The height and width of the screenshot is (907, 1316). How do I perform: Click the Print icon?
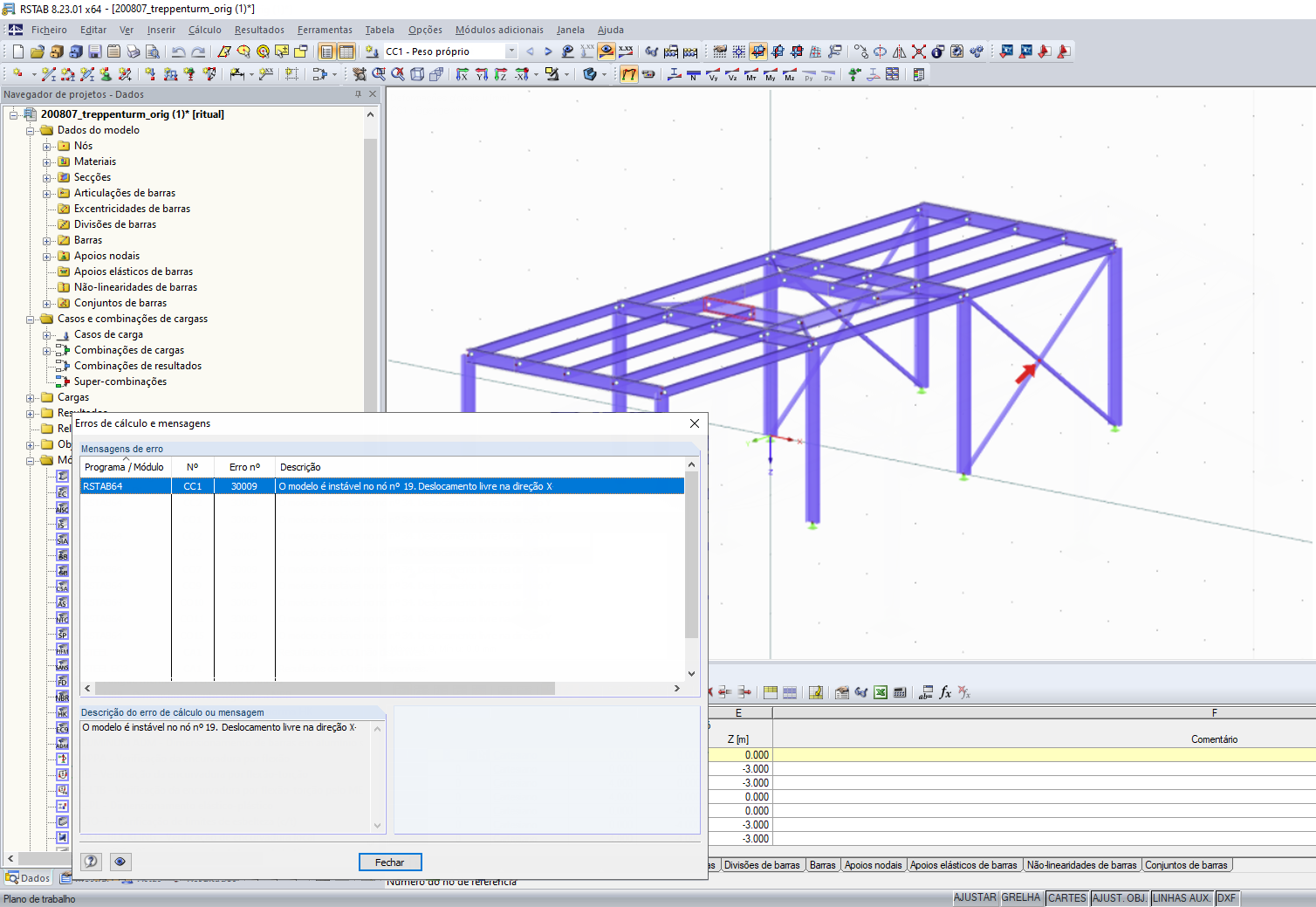[x=134, y=52]
